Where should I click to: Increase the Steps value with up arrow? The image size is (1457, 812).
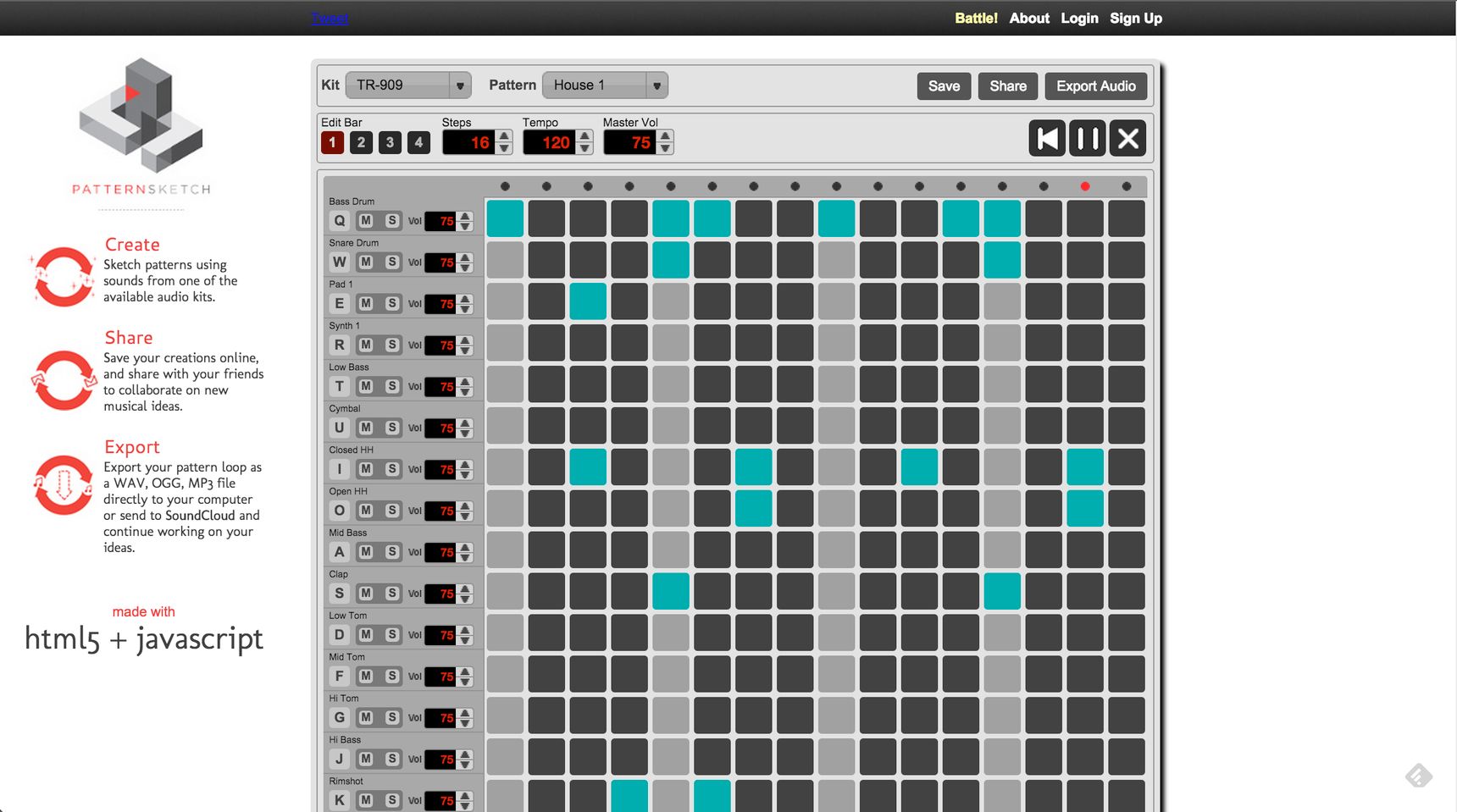click(505, 136)
